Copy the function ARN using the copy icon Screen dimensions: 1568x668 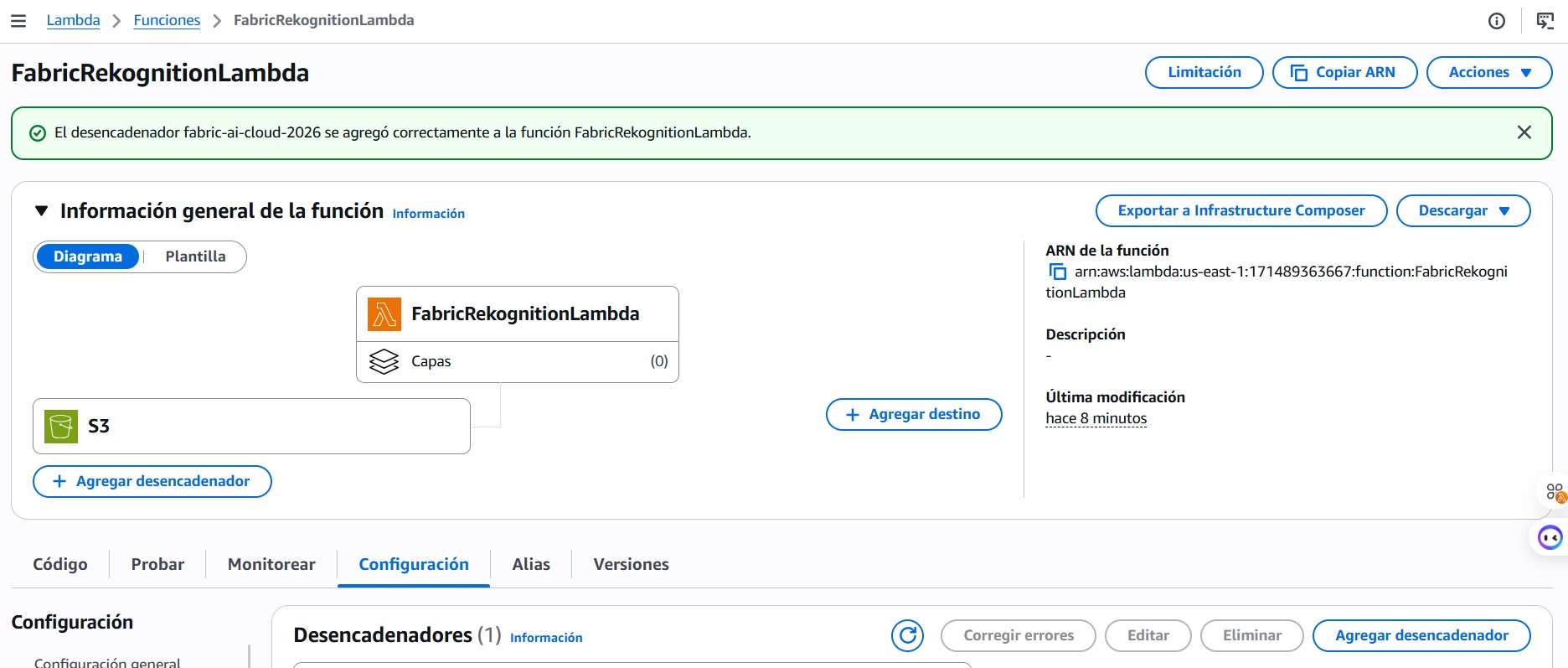[1058, 272]
